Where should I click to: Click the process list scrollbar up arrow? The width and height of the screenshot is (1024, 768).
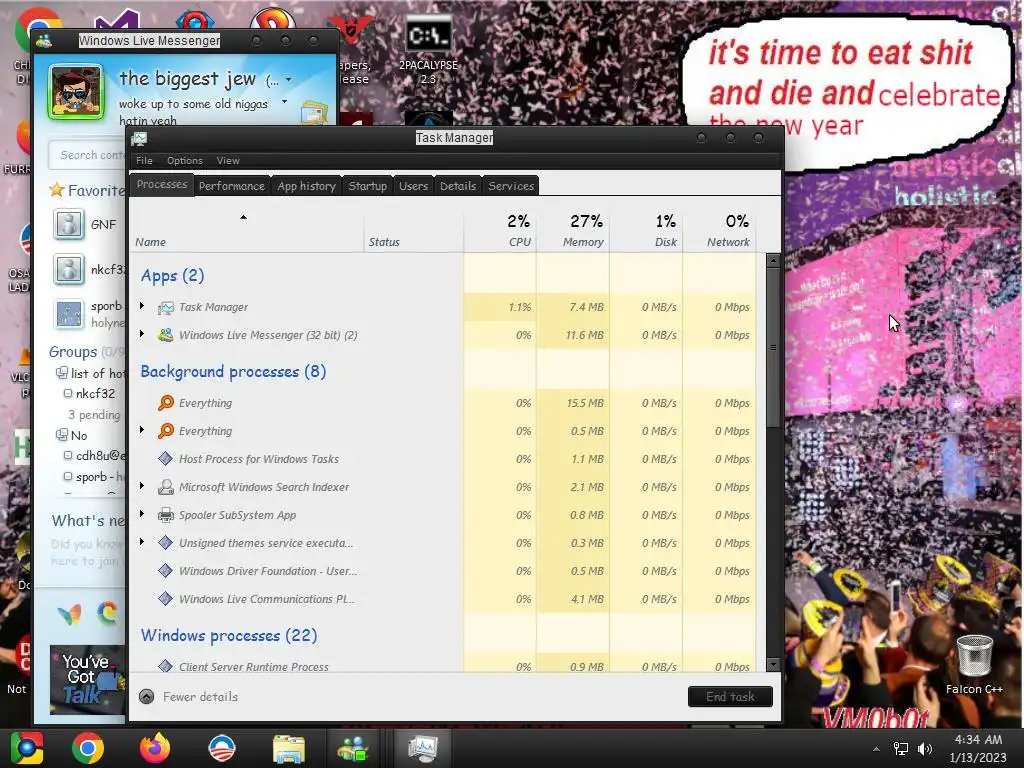pos(773,261)
